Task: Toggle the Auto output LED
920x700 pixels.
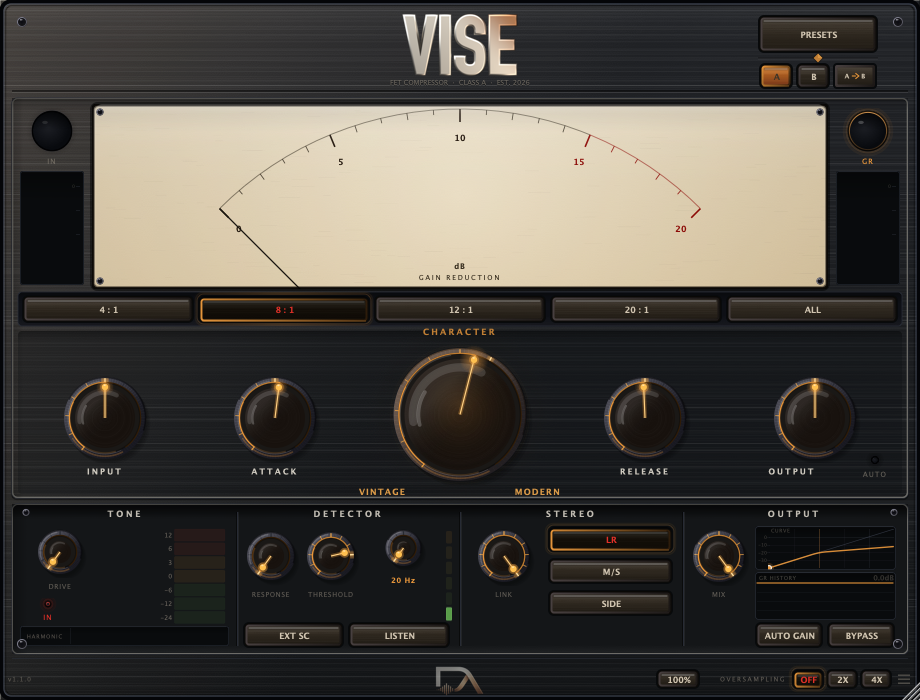Action: pos(875,460)
